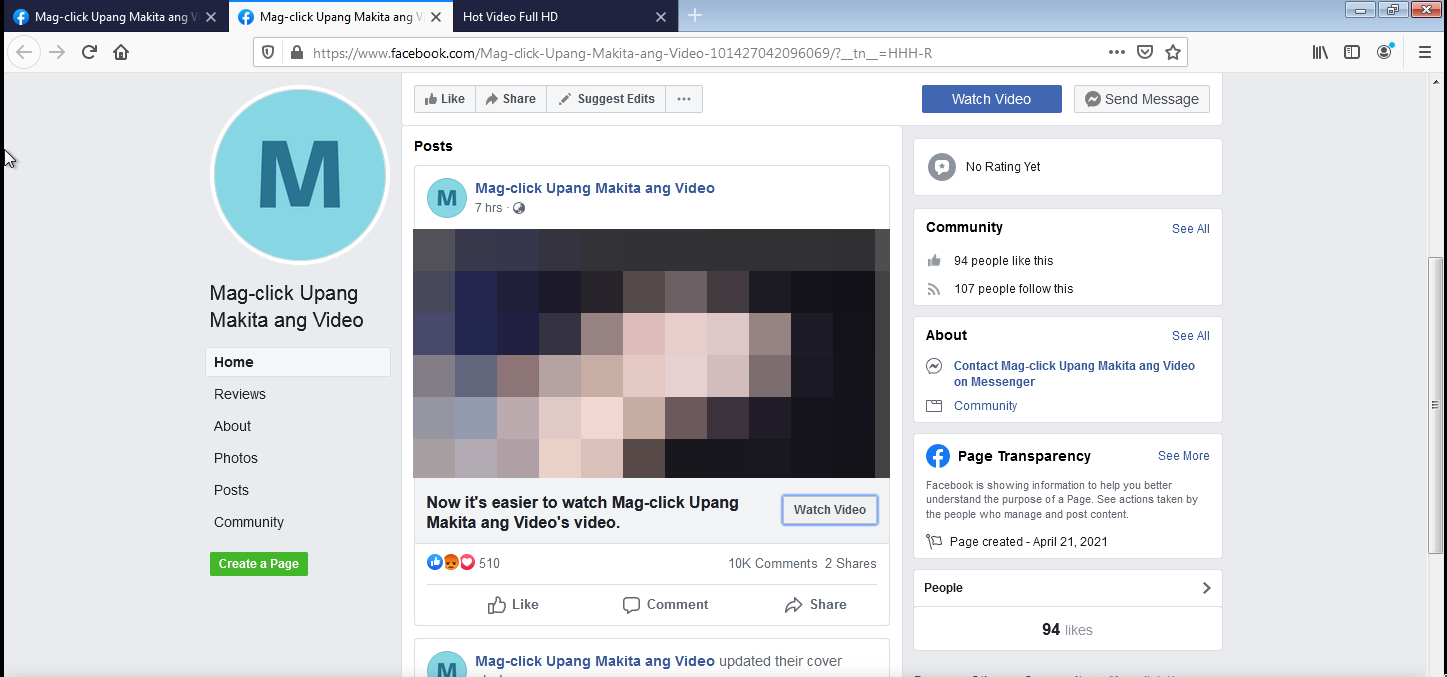Image resolution: width=1447 pixels, height=677 pixels.
Task: Toggle the Firefox sidebar view
Action: click(x=1352, y=52)
